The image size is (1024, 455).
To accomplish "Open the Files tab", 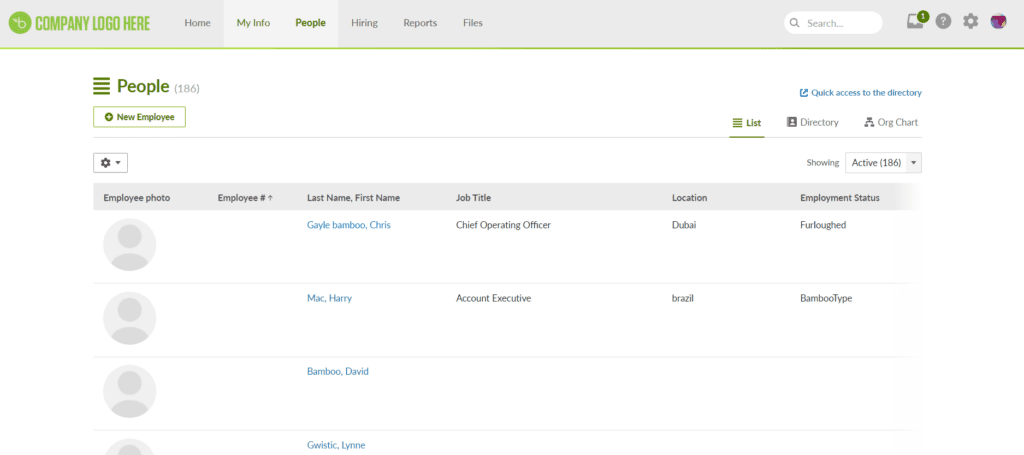I will click(x=473, y=23).
